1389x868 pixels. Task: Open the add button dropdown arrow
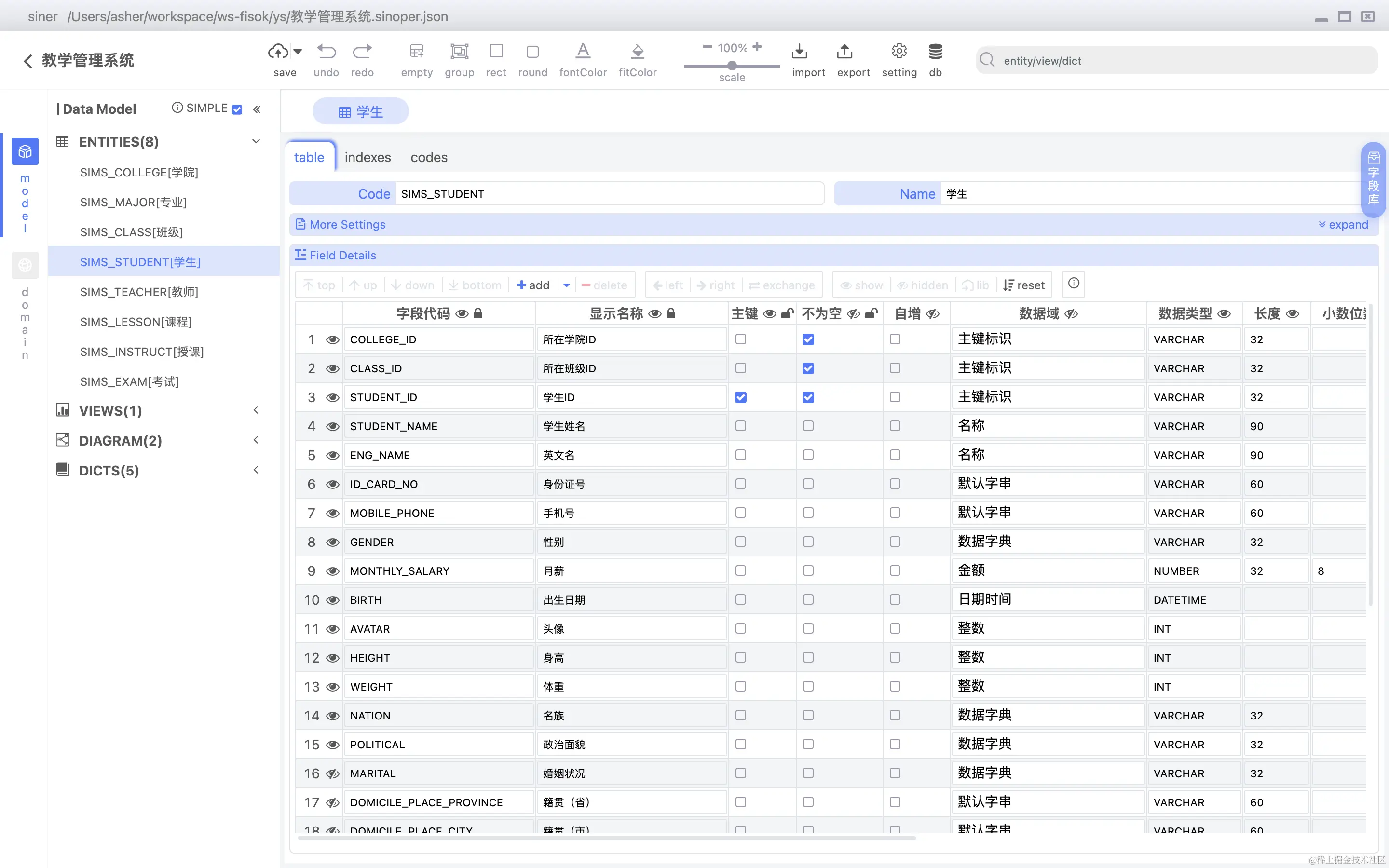pos(567,285)
